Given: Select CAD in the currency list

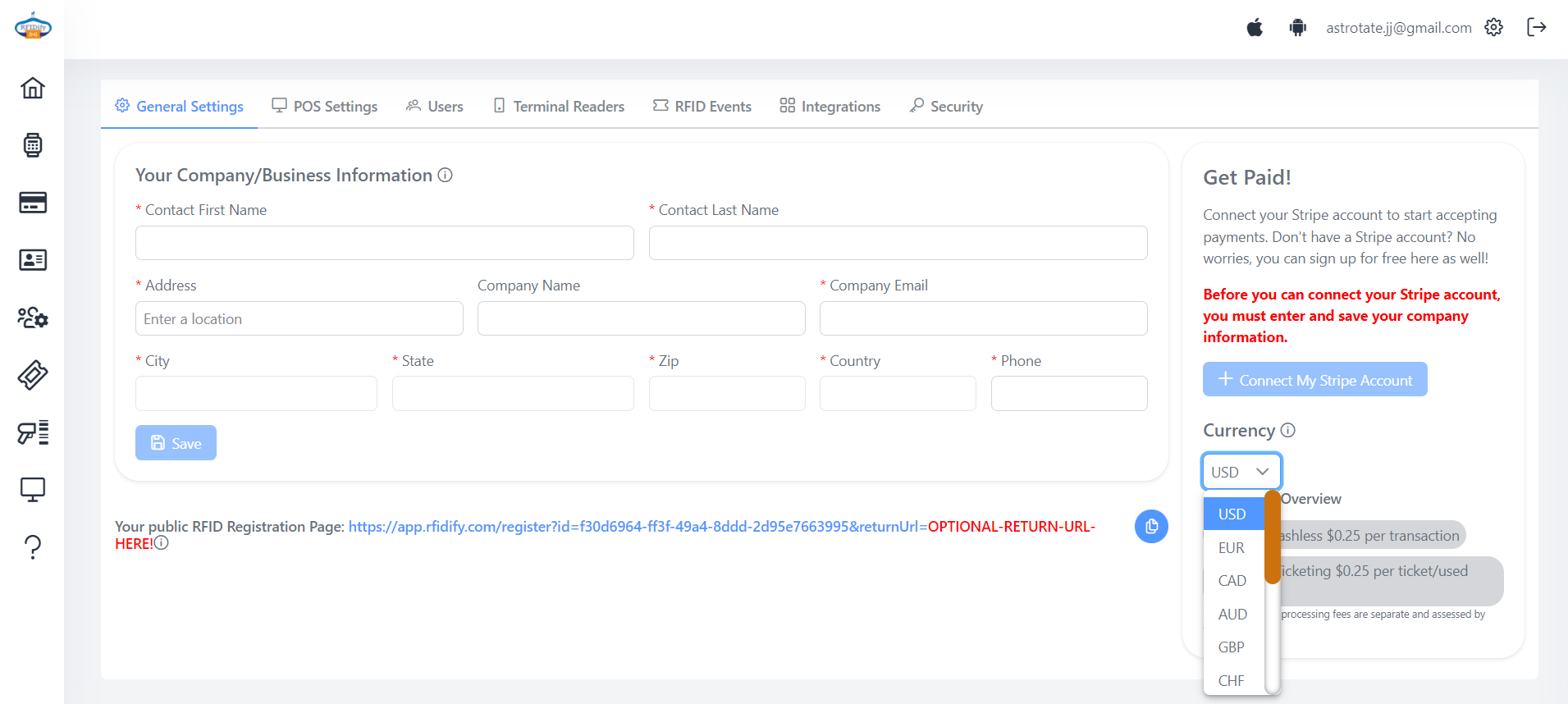Looking at the screenshot, I should (1233, 581).
